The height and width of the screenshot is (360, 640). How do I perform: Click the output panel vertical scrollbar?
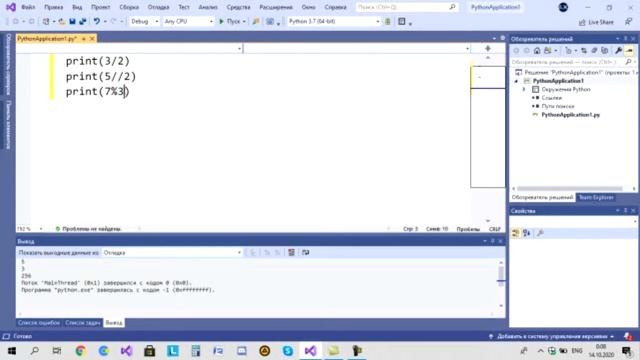(x=501, y=284)
